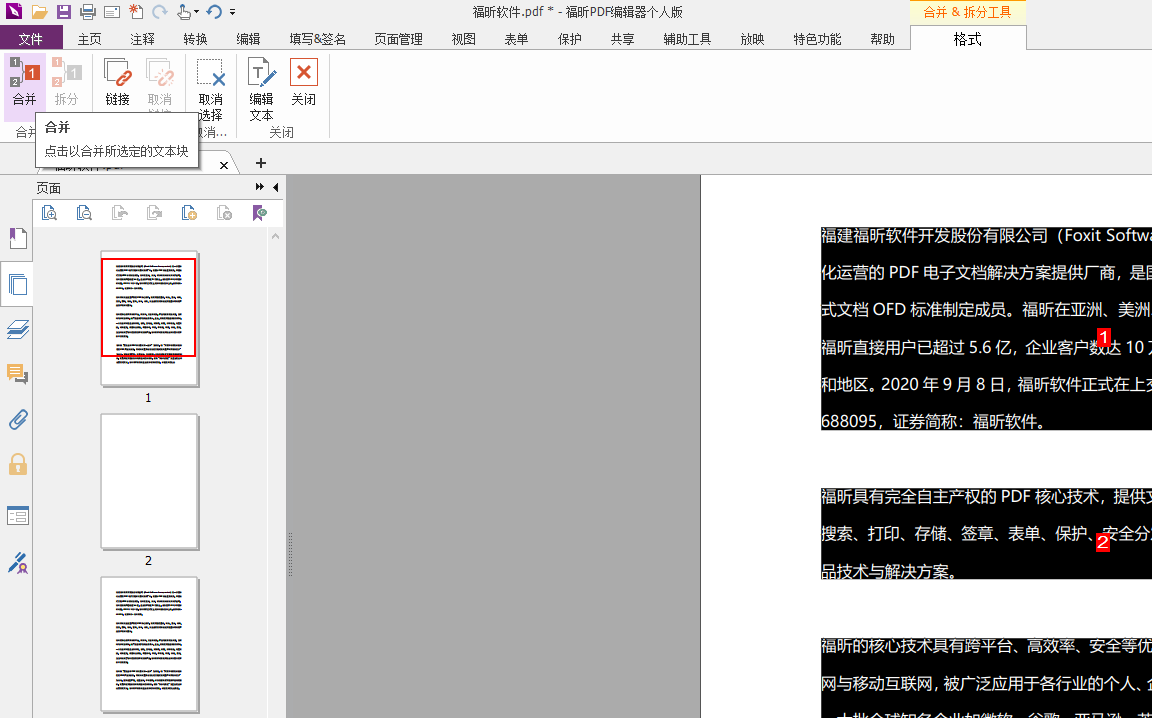
Task: Open the quick access toolbar customize dropdown
Action: pos(233,12)
